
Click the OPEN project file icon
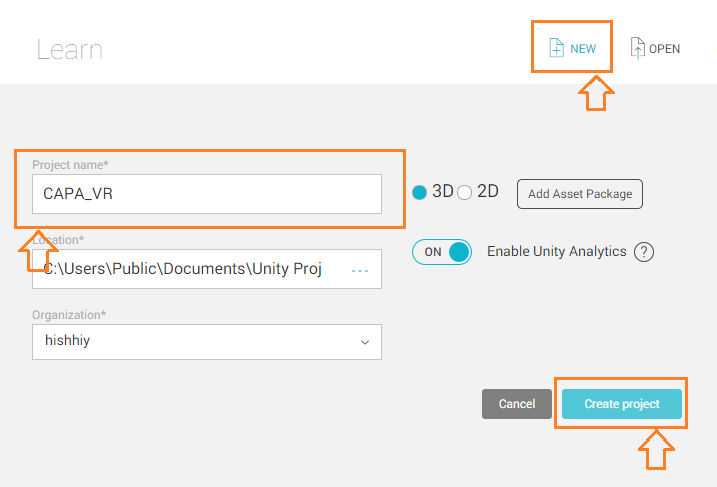point(637,48)
